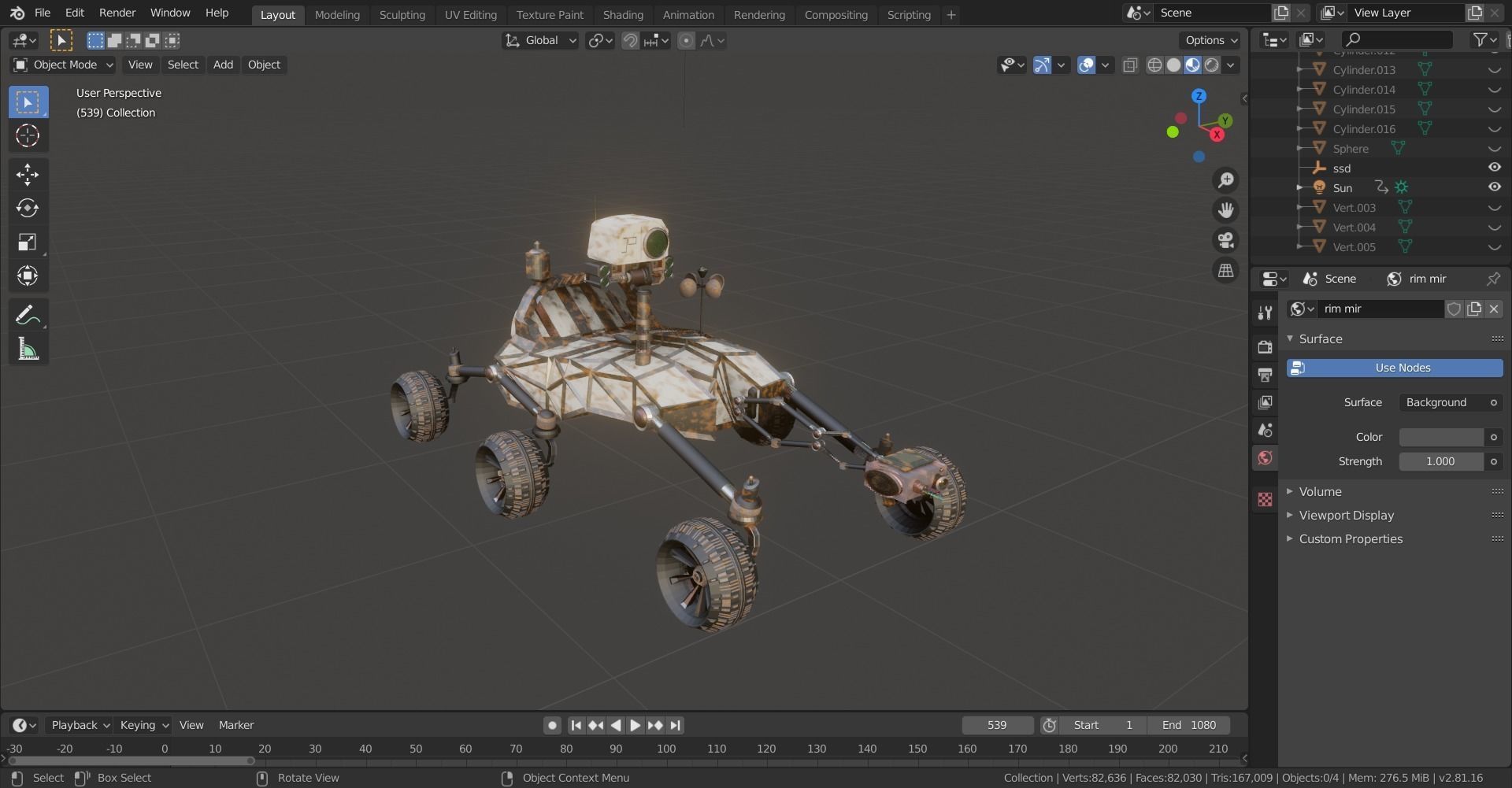
Task: Select the Scale tool
Action: pos(28,242)
